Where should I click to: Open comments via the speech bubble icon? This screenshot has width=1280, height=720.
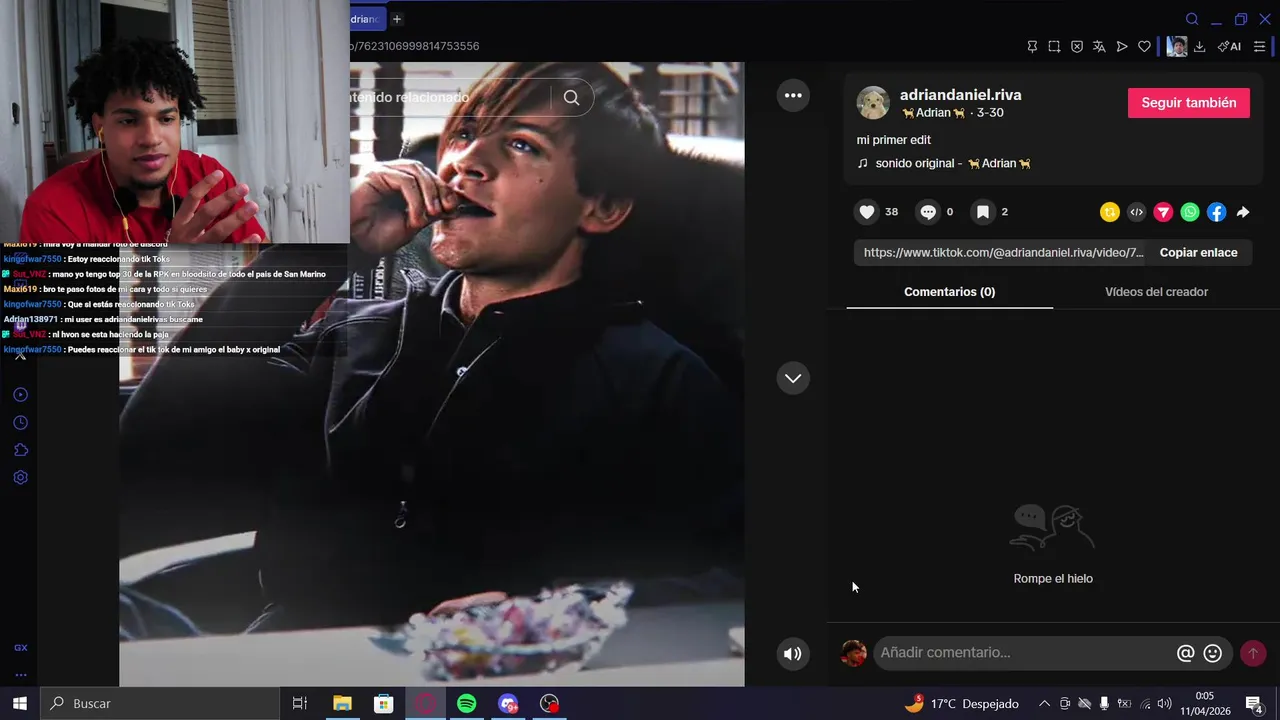[x=928, y=212]
